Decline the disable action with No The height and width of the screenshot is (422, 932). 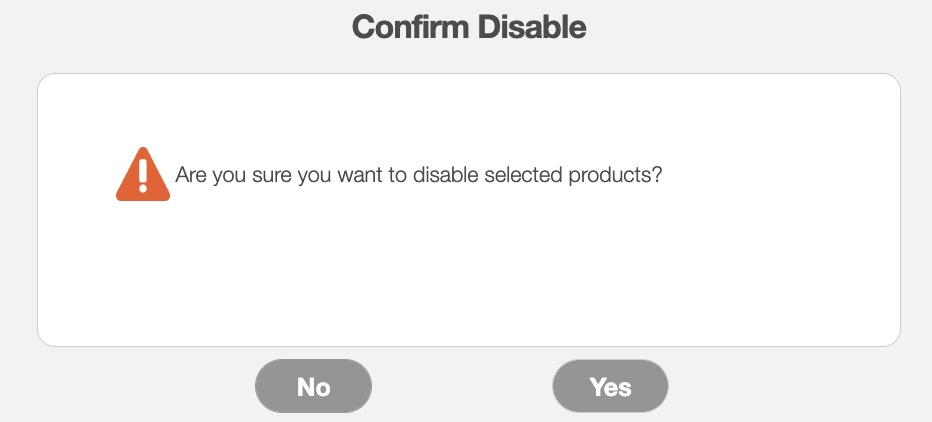coord(313,386)
